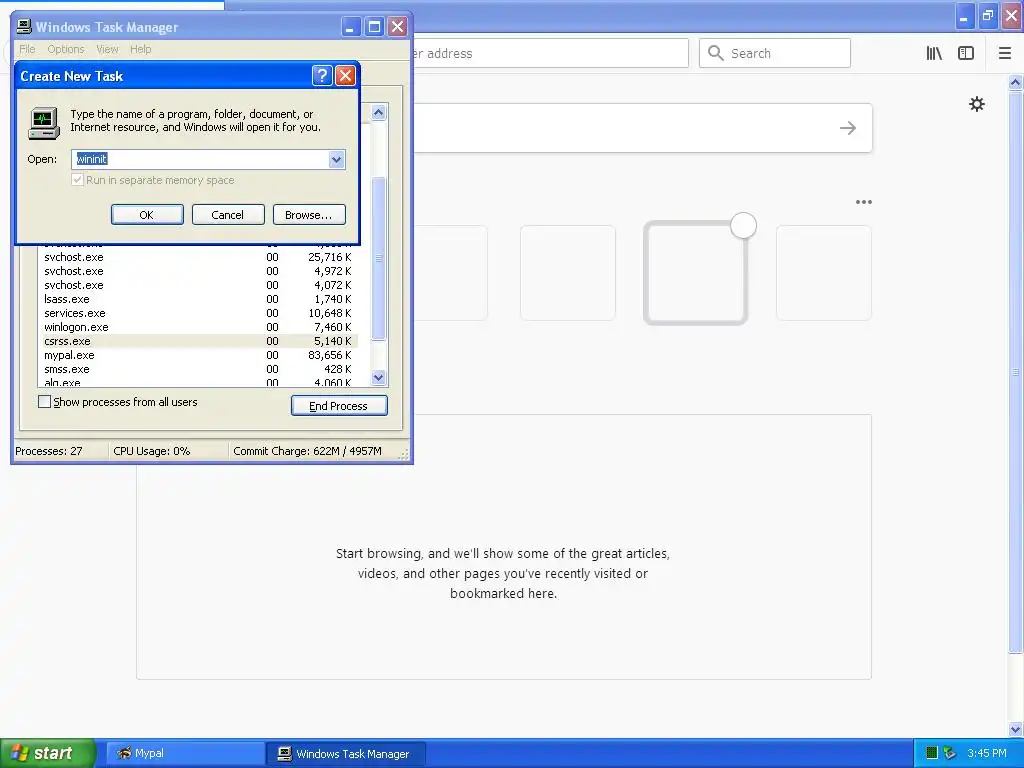
Task: Open the Mypal library icon
Action: pyautogui.click(x=934, y=54)
